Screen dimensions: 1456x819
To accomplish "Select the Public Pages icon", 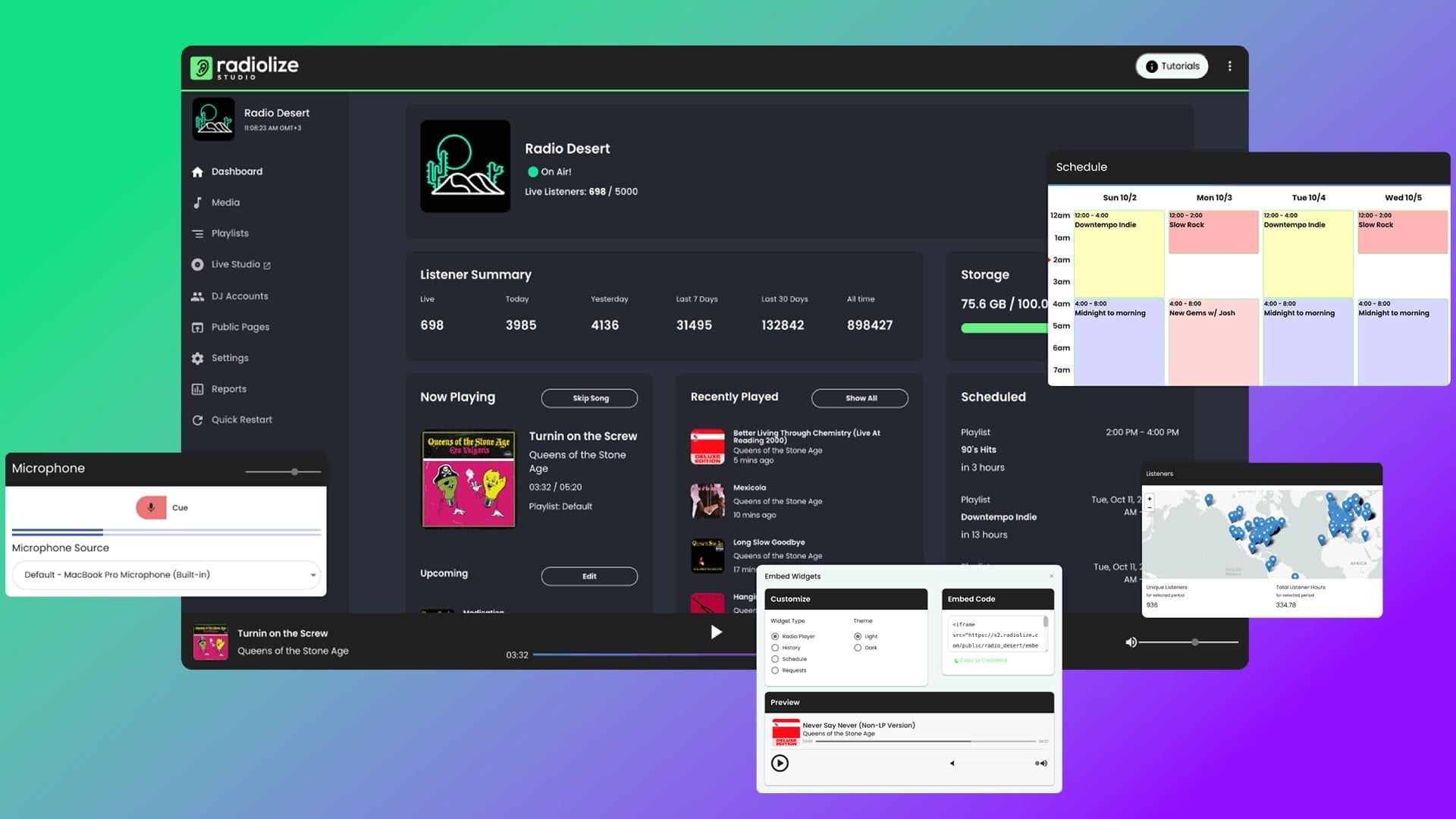I will point(198,327).
